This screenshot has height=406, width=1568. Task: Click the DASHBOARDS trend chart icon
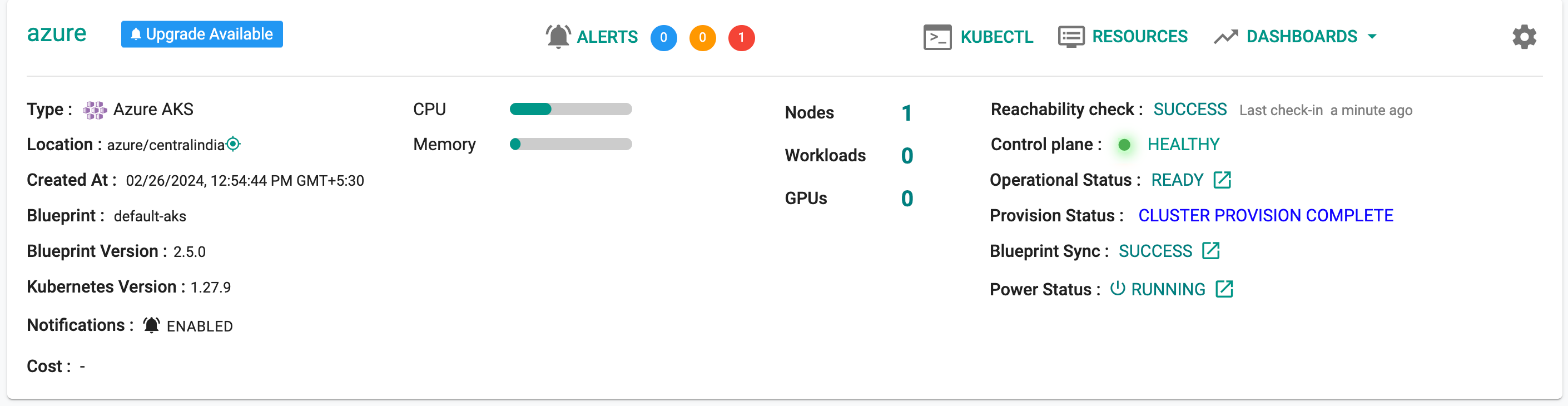tap(1226, 37)
